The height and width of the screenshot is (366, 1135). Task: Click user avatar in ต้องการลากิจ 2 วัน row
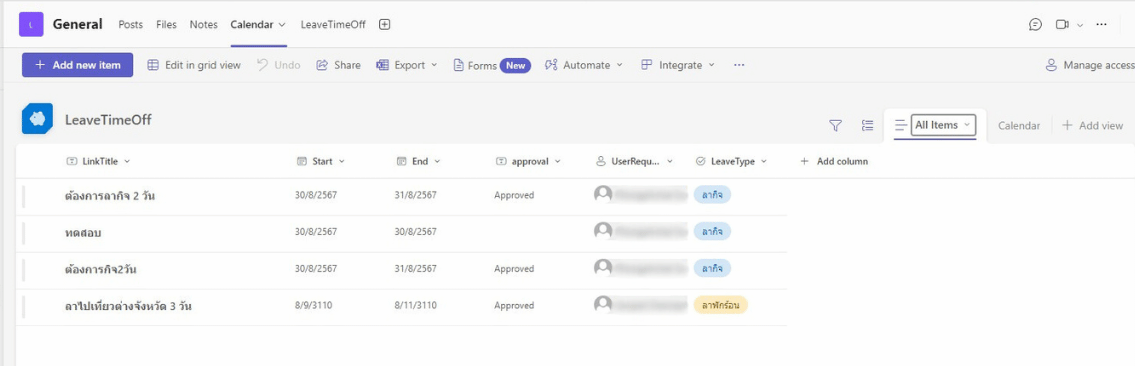[603, 194]
